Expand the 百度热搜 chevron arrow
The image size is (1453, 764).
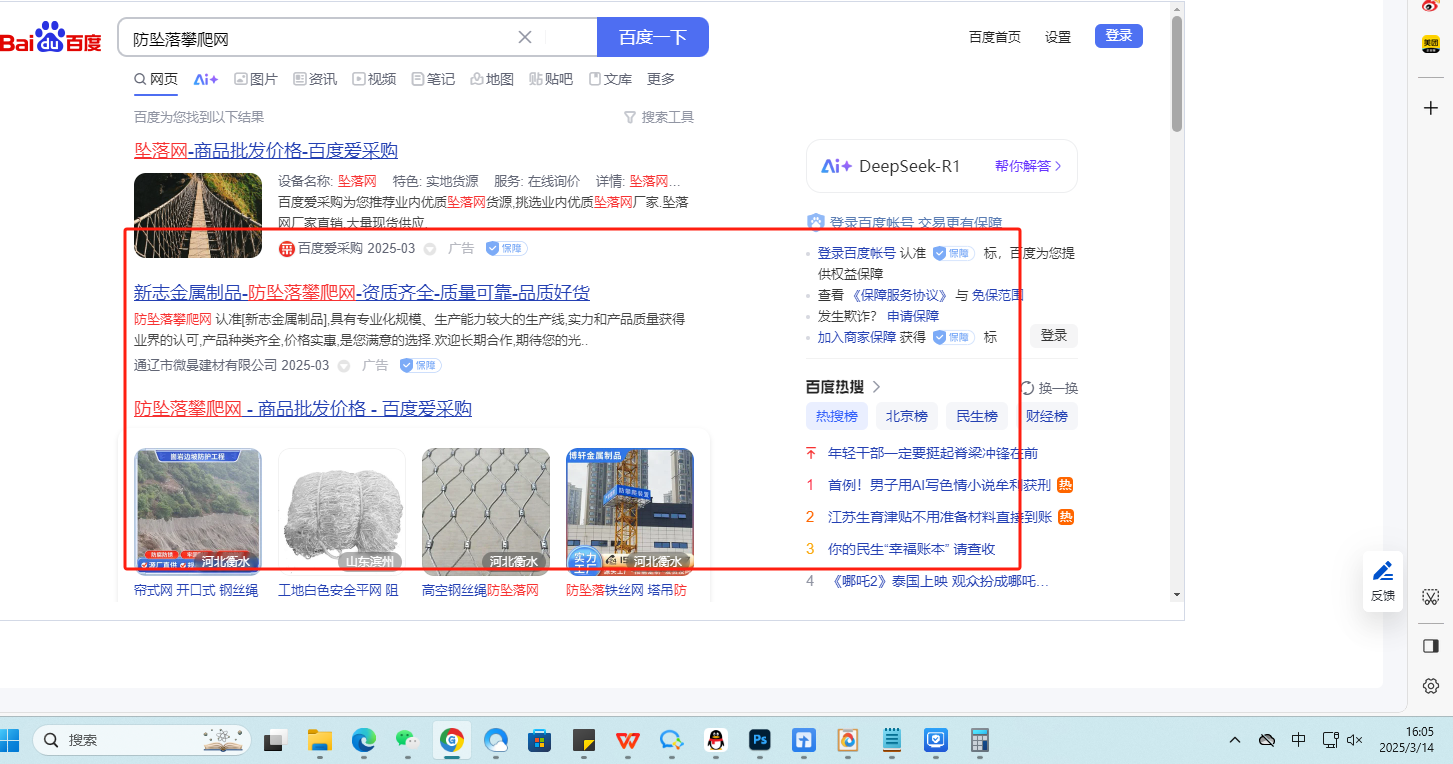tap(877, 387)
